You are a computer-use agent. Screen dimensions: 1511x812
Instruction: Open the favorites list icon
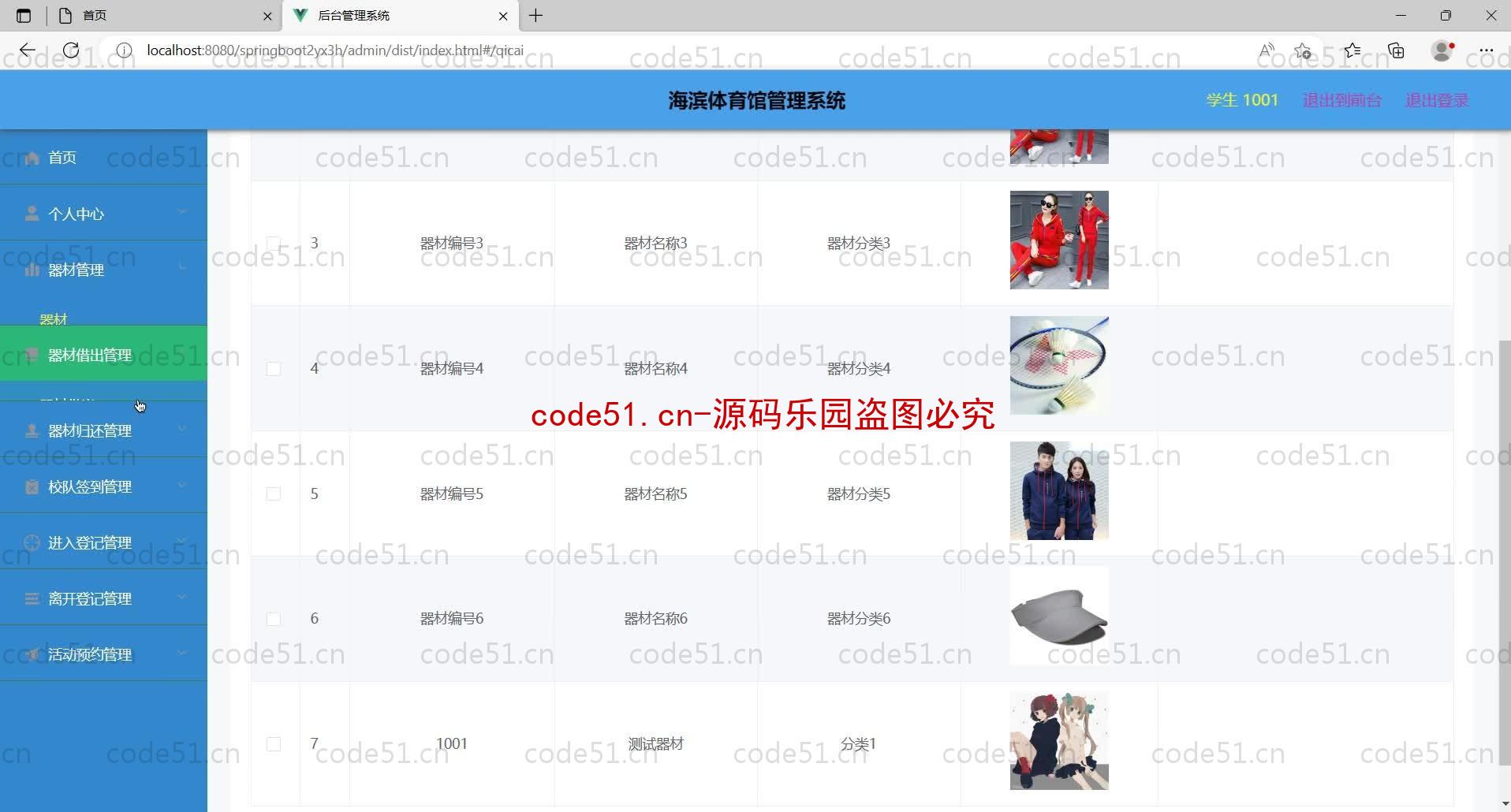(x=1352, y=50)
